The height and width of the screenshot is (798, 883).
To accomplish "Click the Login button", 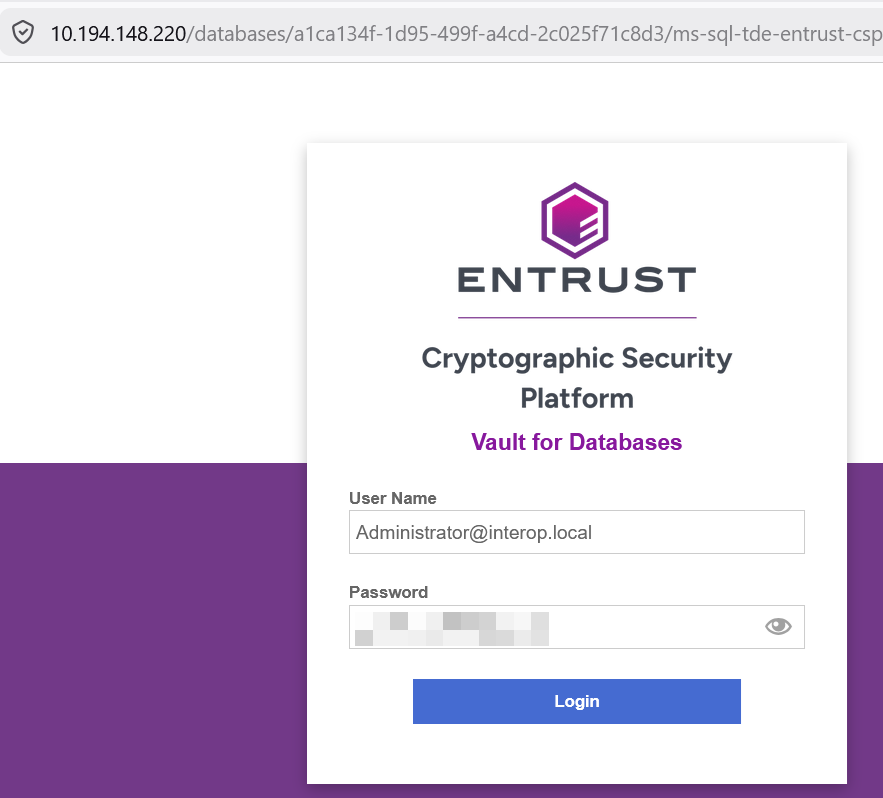I will click(x=576, y=701).
